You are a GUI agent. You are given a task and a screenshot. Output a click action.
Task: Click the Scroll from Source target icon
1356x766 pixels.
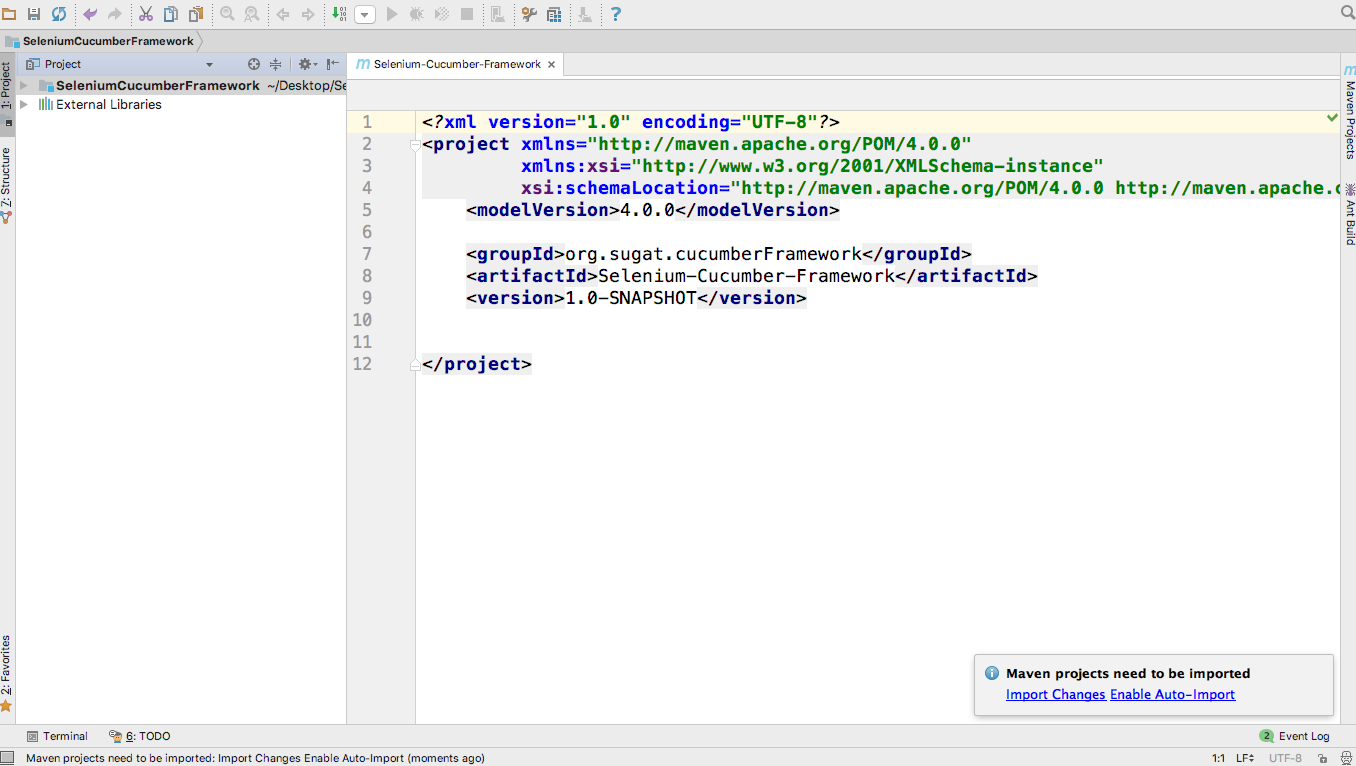pos(254,64)
